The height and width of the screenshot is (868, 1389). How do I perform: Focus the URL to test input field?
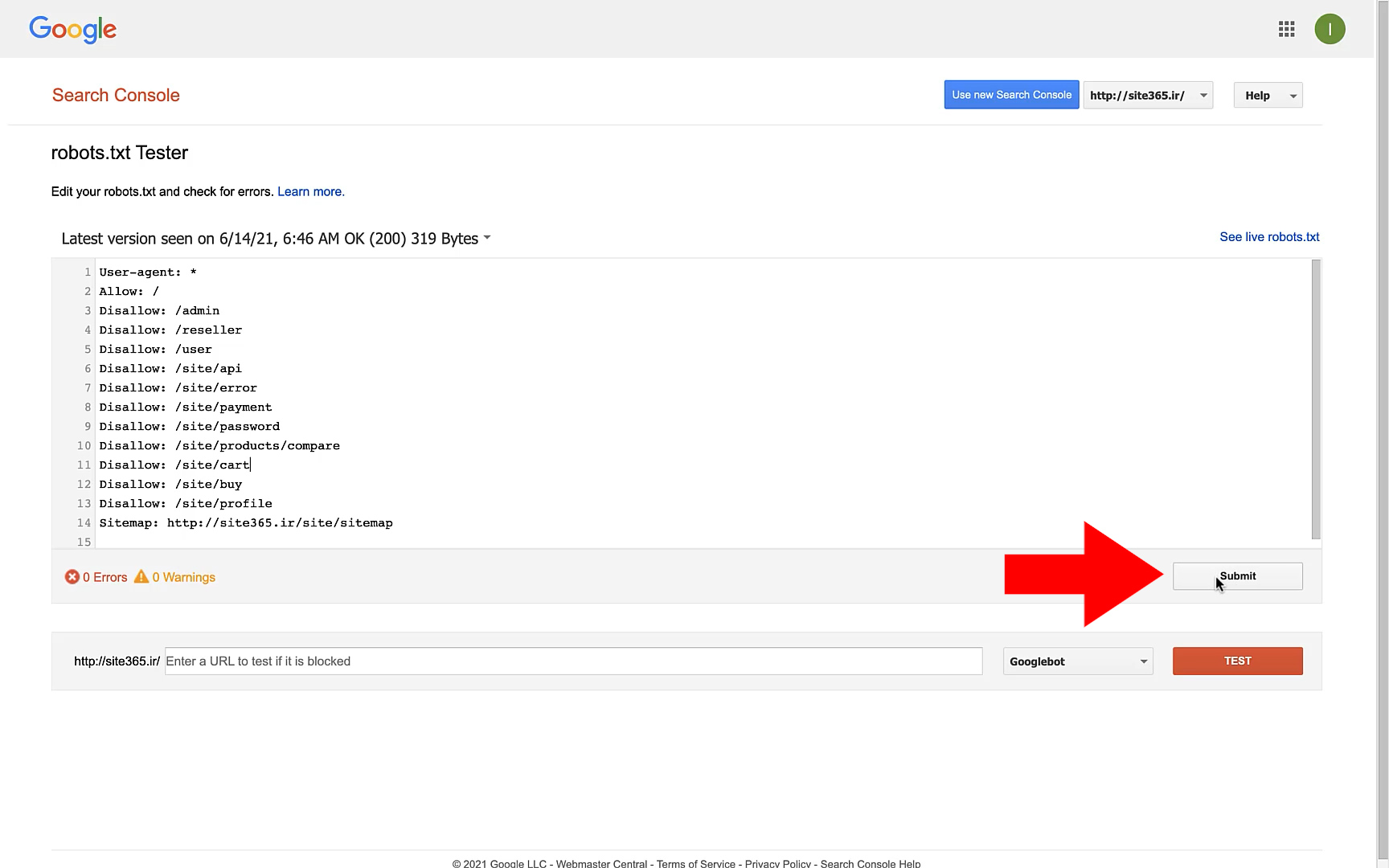pos(573,661)
